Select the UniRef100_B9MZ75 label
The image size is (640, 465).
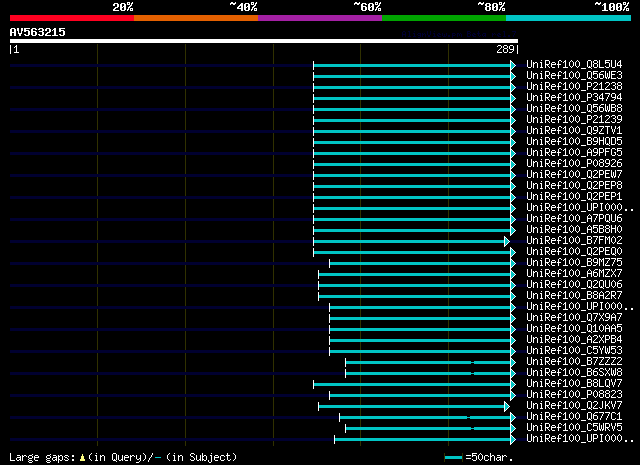(574, 263)
